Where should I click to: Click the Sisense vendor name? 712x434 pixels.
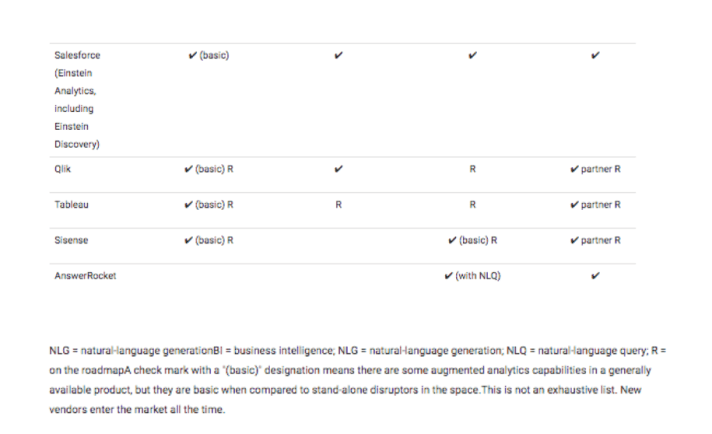click(x=71, y=240)
